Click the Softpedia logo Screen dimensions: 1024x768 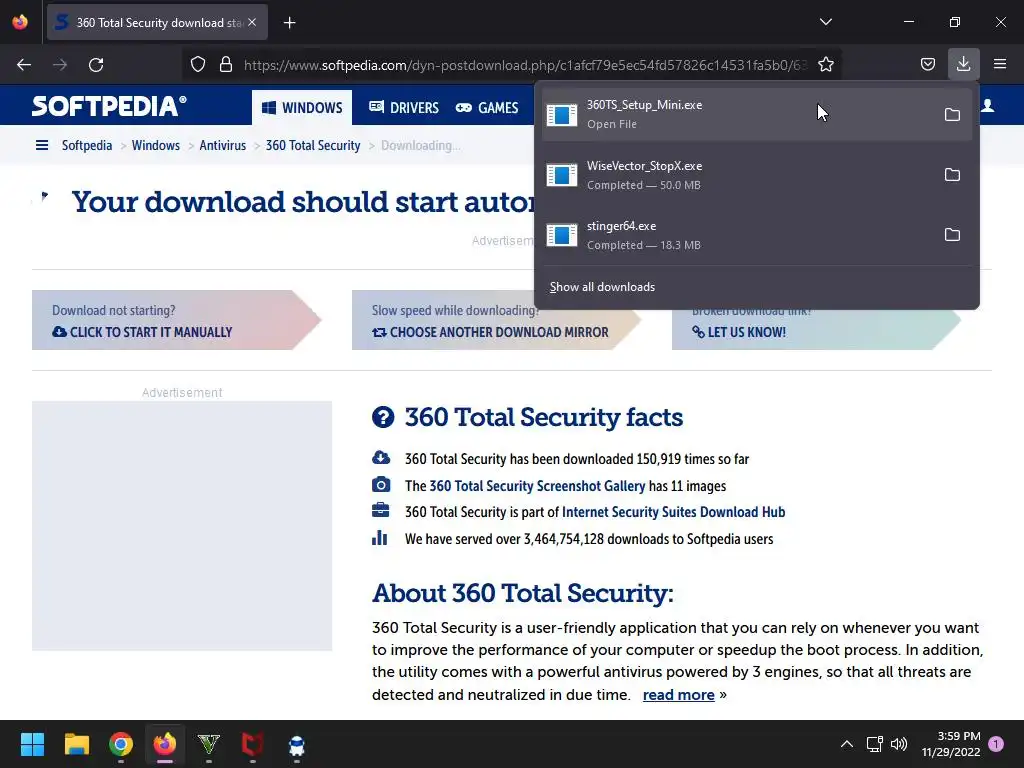point(109,106)
